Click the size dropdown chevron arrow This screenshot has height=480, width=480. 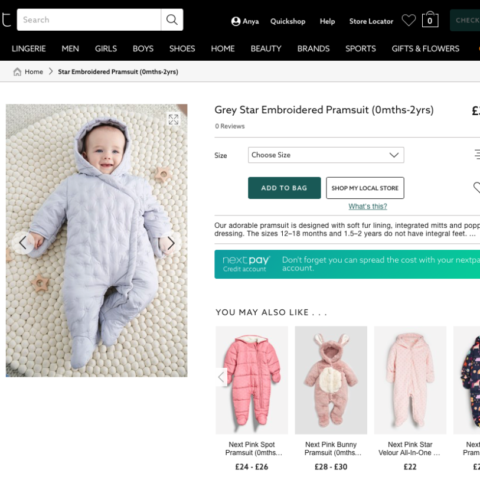coord(394,155)
